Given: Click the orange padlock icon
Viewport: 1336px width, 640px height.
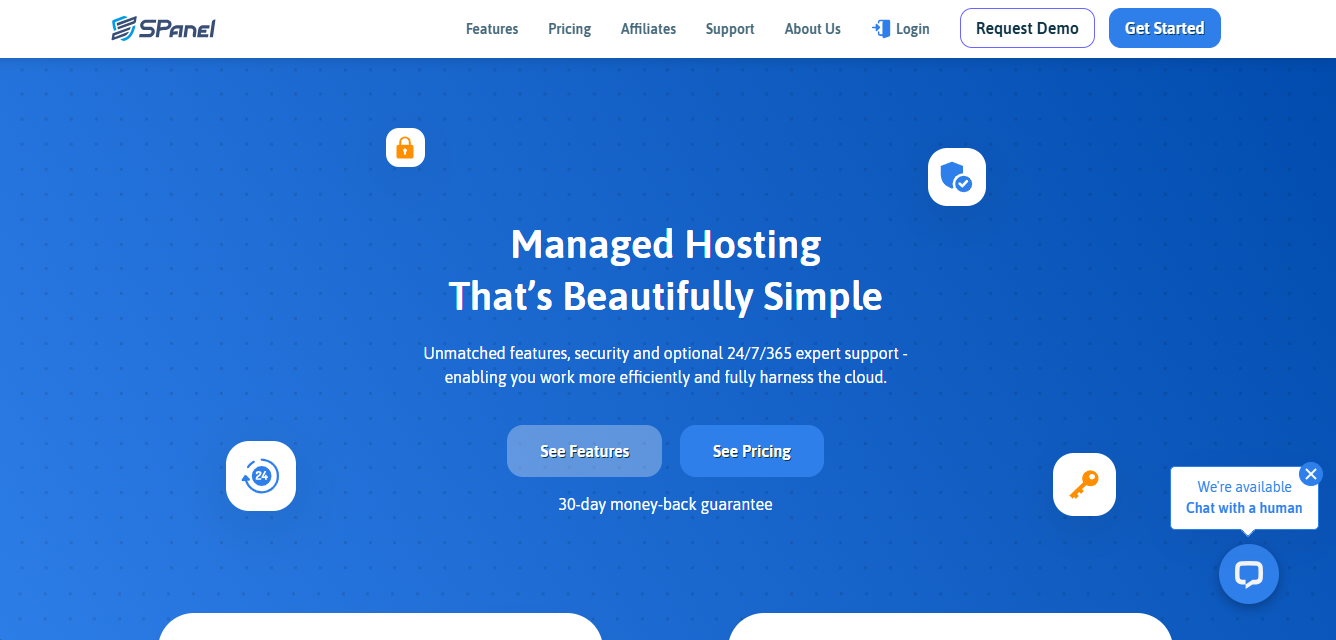Looking at the screenshot, I should coord(405,148).
